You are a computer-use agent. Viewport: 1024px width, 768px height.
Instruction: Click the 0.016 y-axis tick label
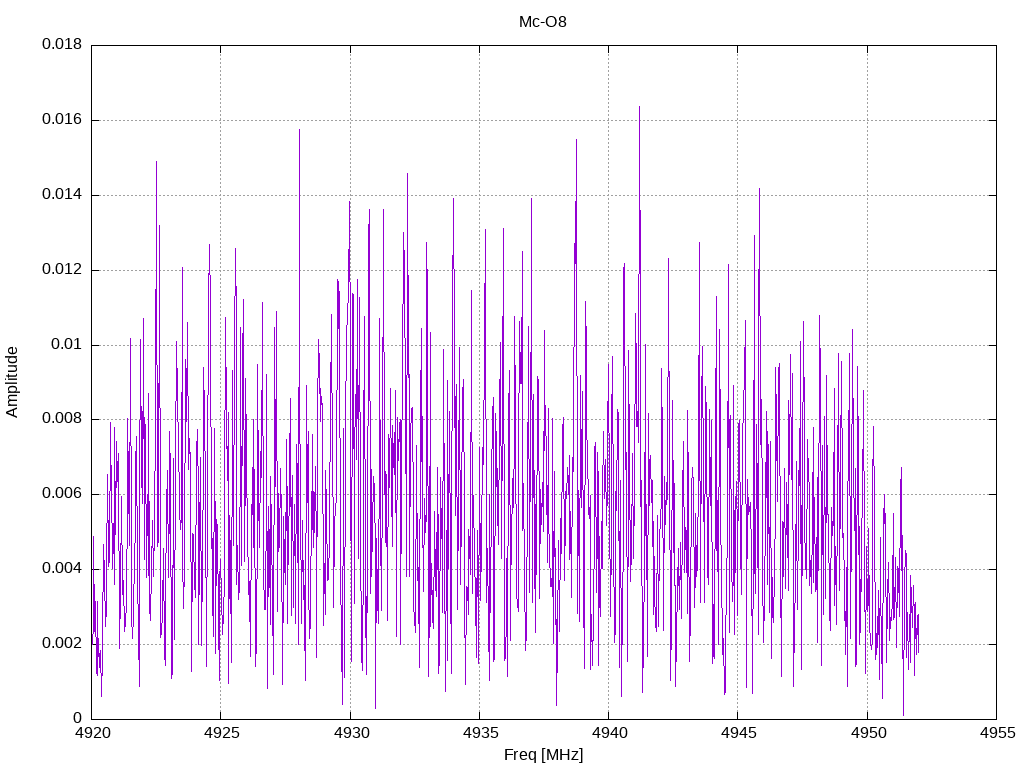tap(62, 120)
